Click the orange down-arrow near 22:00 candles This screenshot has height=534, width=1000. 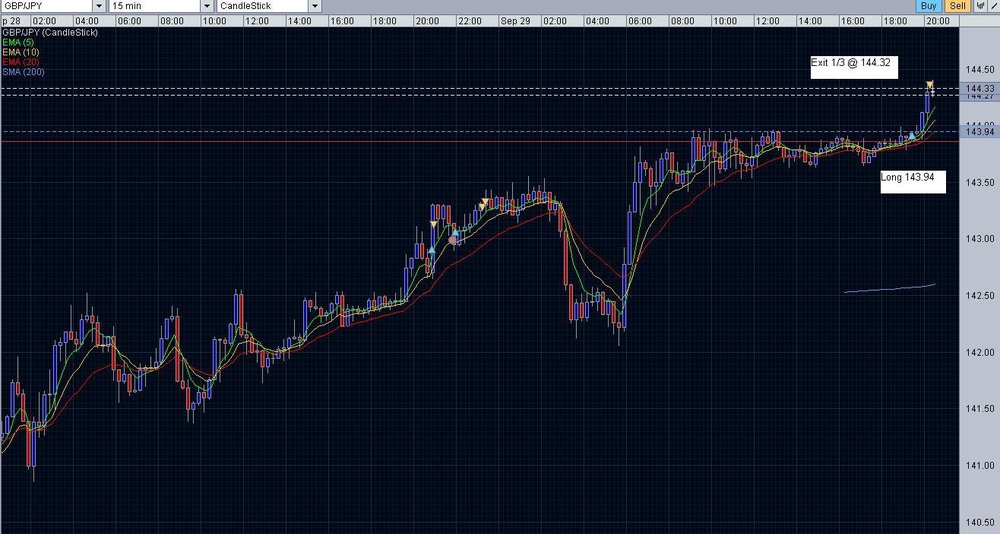[x=484, y=203]
